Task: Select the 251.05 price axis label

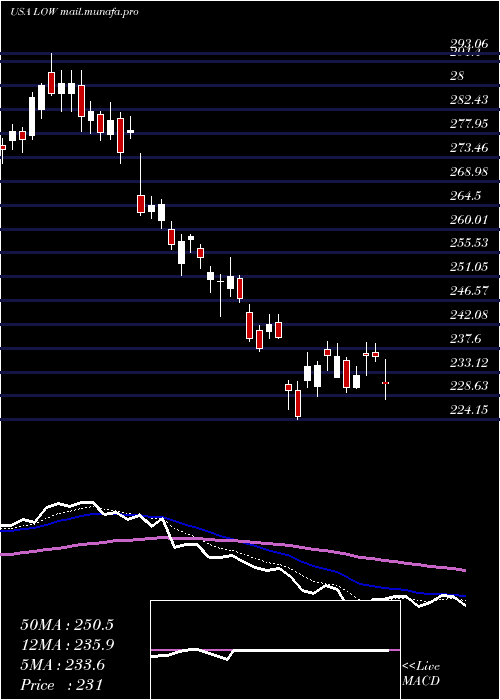Action: coord(468,267)
